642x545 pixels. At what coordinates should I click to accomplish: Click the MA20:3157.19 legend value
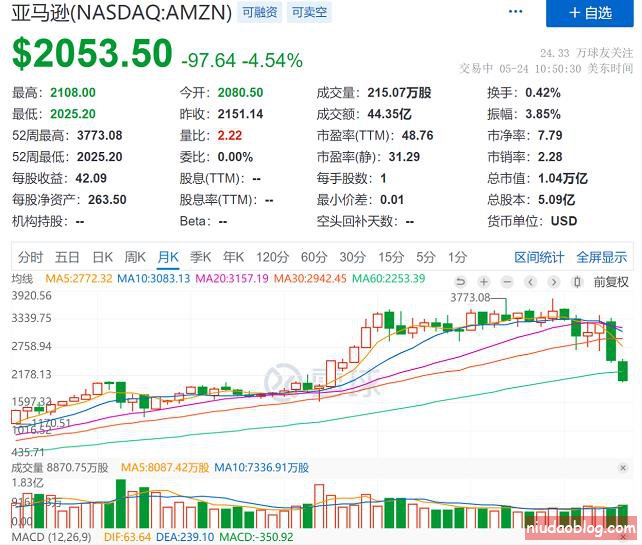point(232,278)
